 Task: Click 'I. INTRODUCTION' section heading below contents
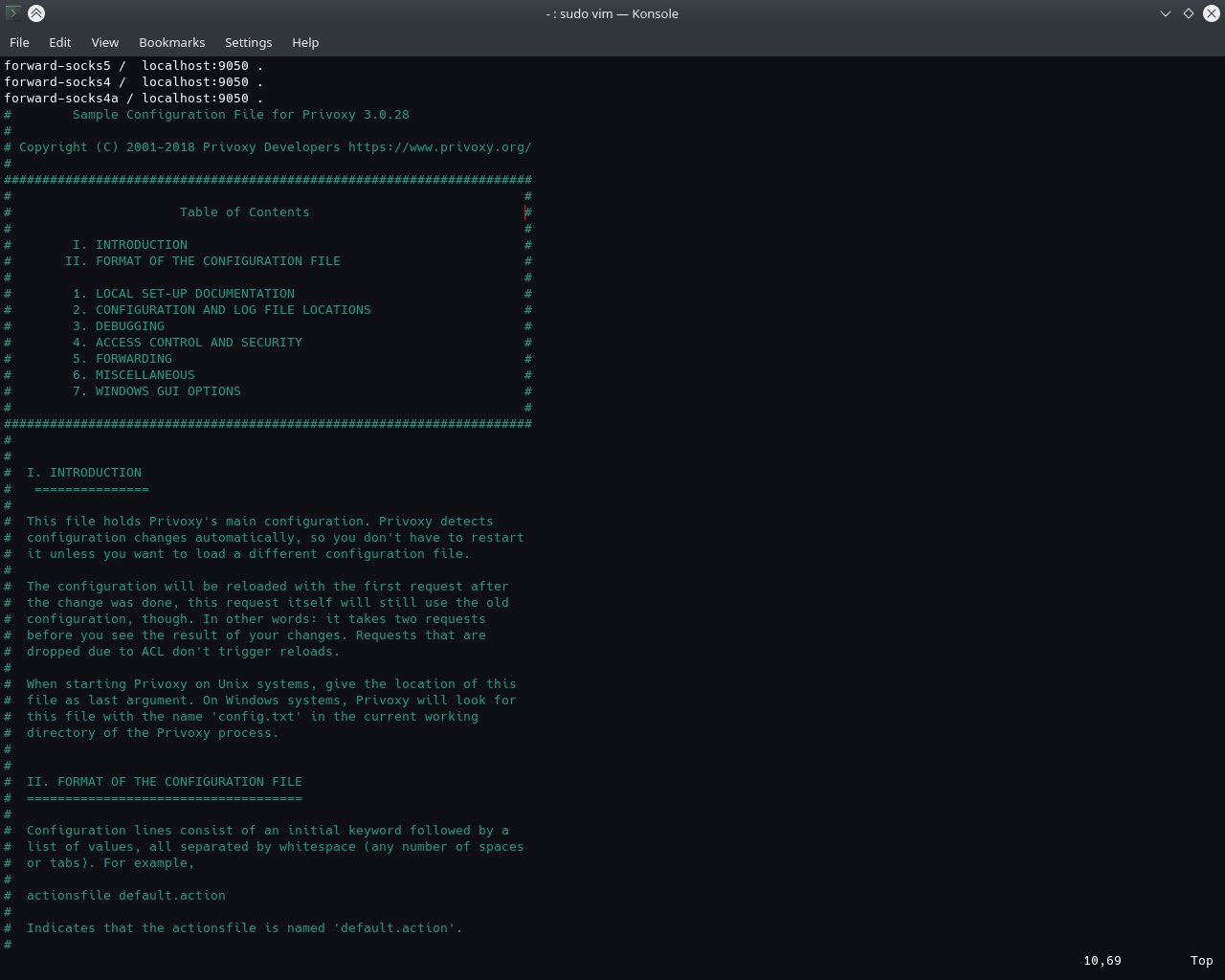tap(84, 473)
